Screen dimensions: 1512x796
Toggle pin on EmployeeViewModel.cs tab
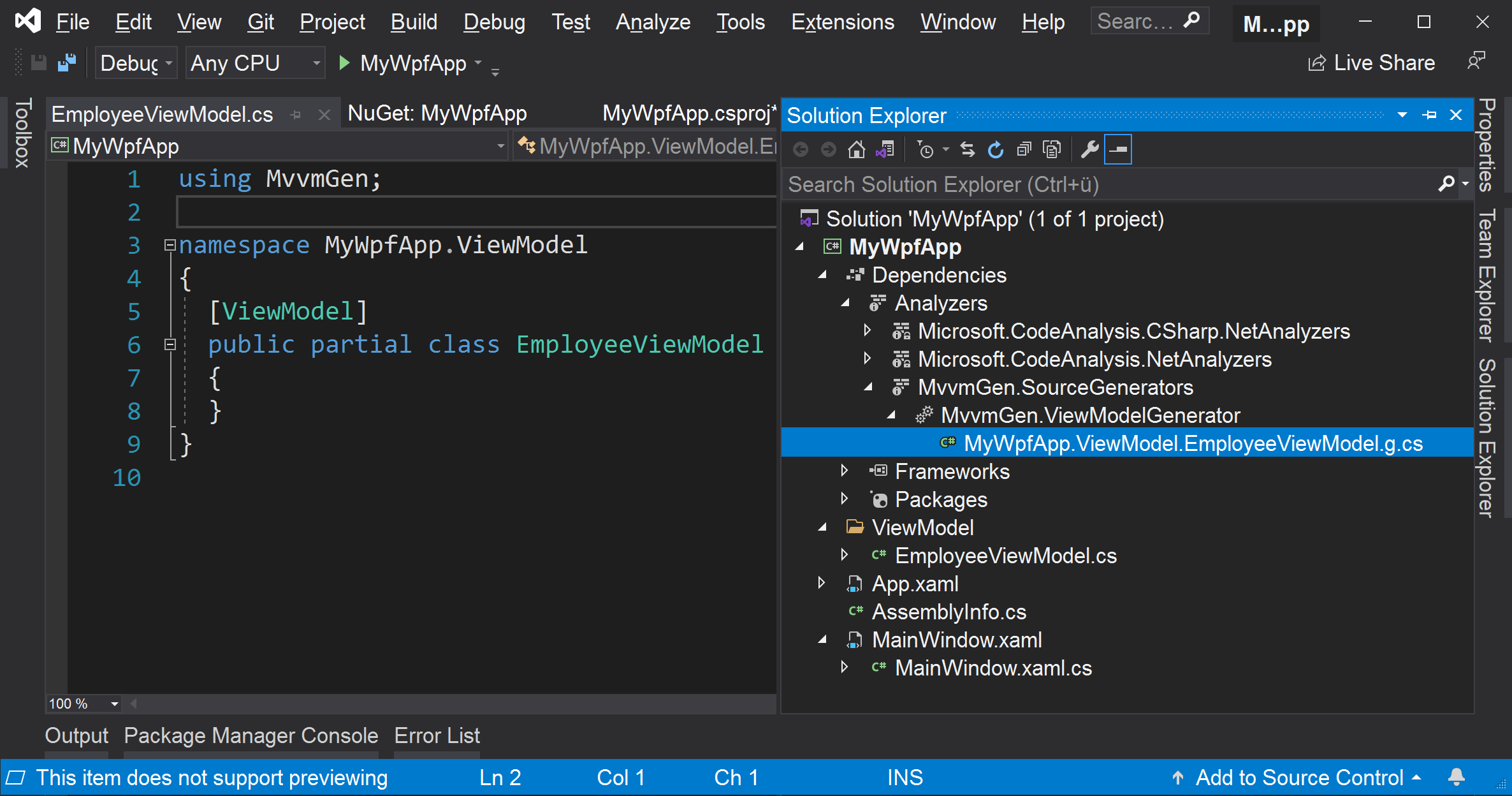click(x=295, y=115)
